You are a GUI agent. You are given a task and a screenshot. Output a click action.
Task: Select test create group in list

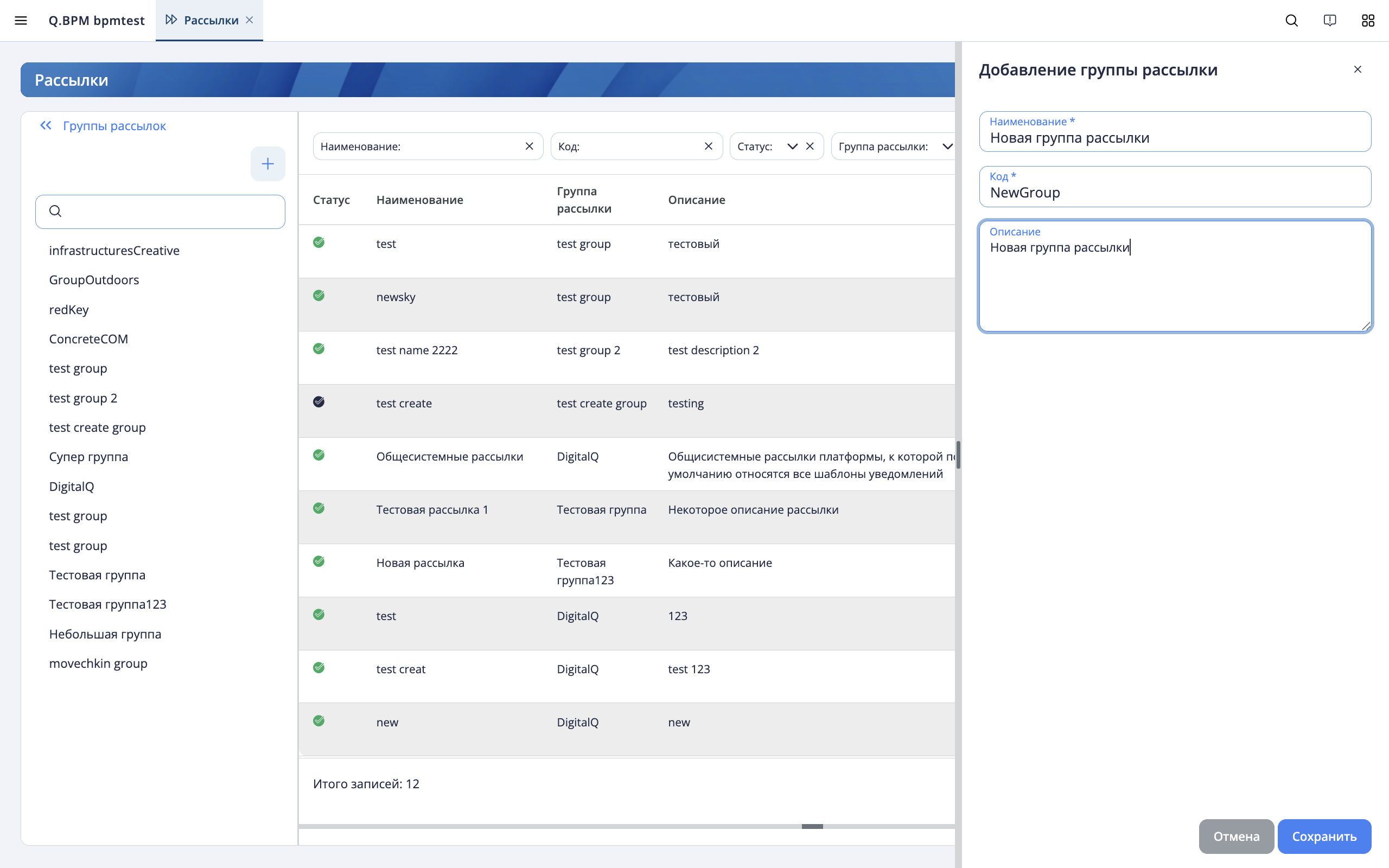[x=98, y=427]
